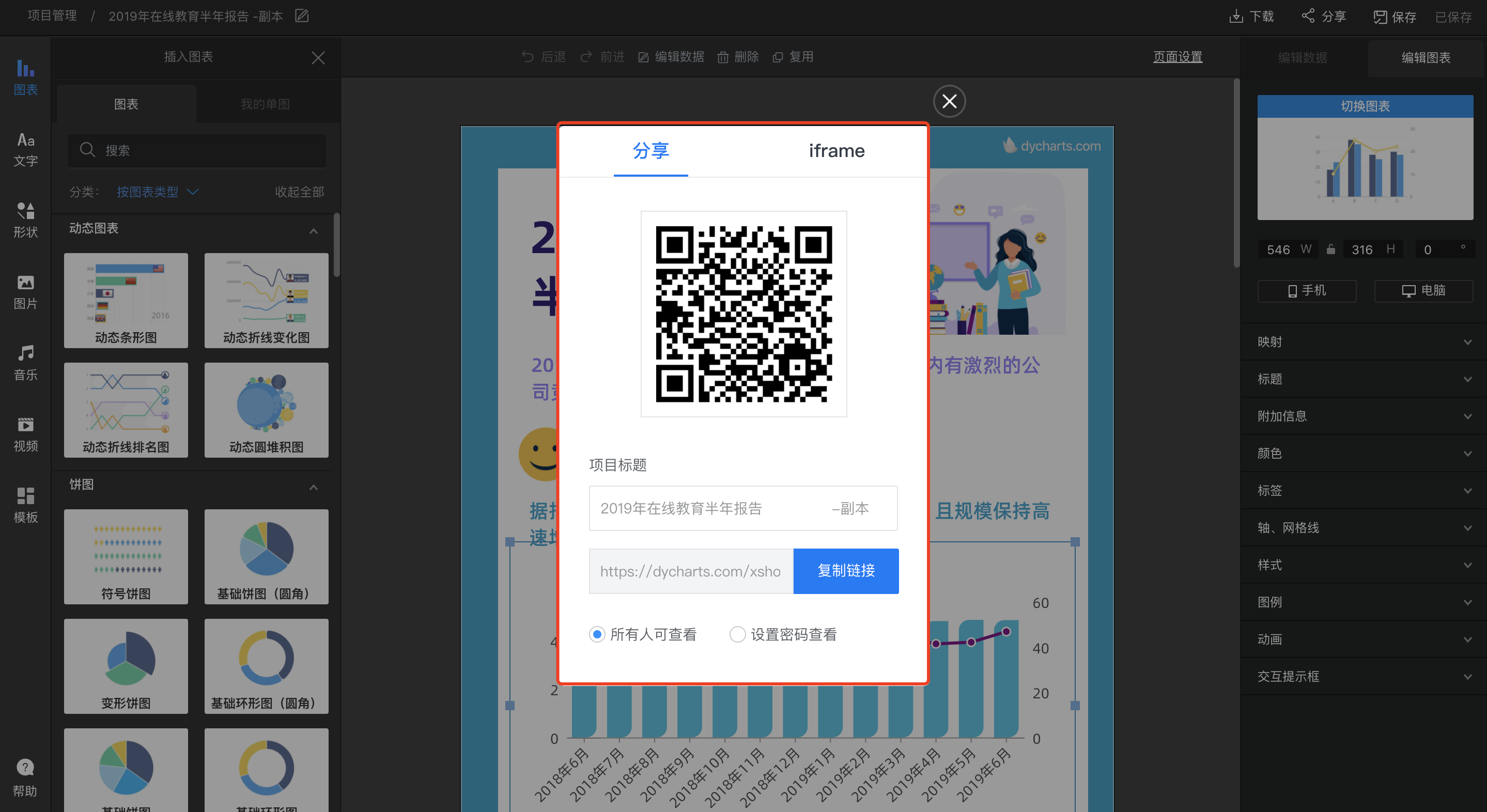Expand the 映射 settings section
This screenshot has width=1487, height=812.
tap(1364, 341)
